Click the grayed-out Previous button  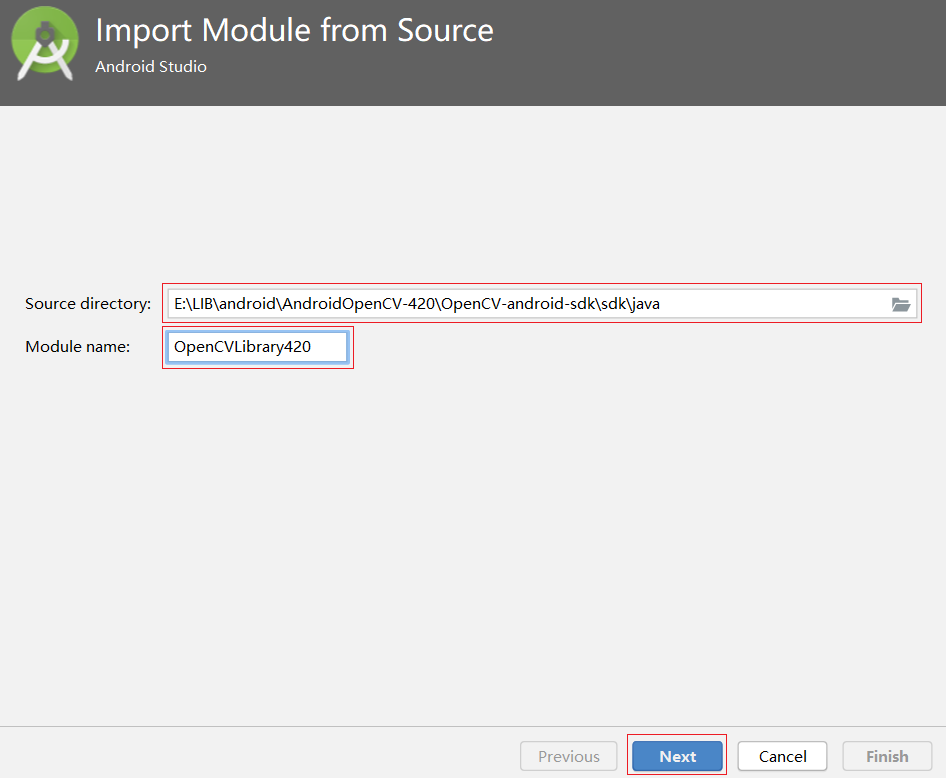click(568, 756)
